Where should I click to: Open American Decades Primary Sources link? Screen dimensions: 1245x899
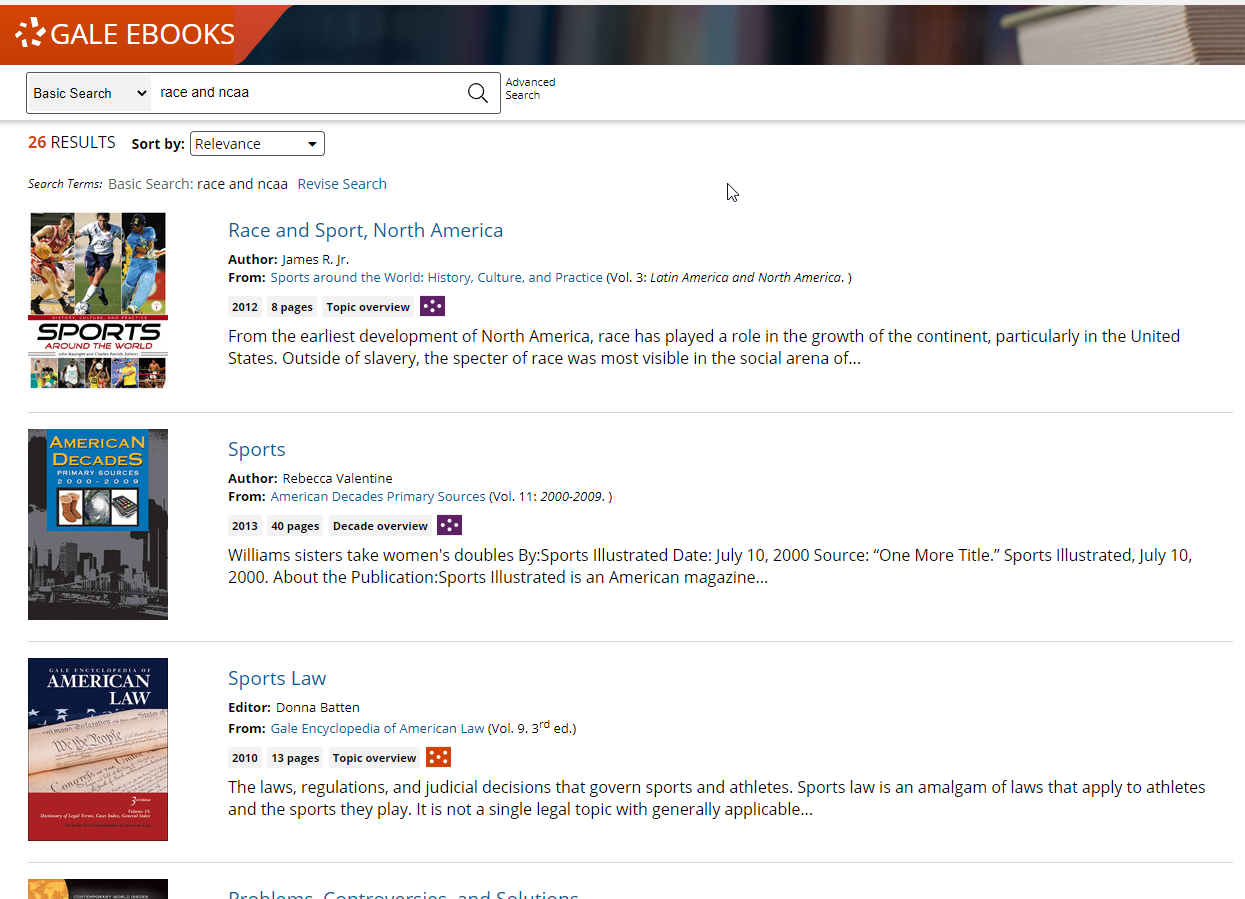pos(378,496)
